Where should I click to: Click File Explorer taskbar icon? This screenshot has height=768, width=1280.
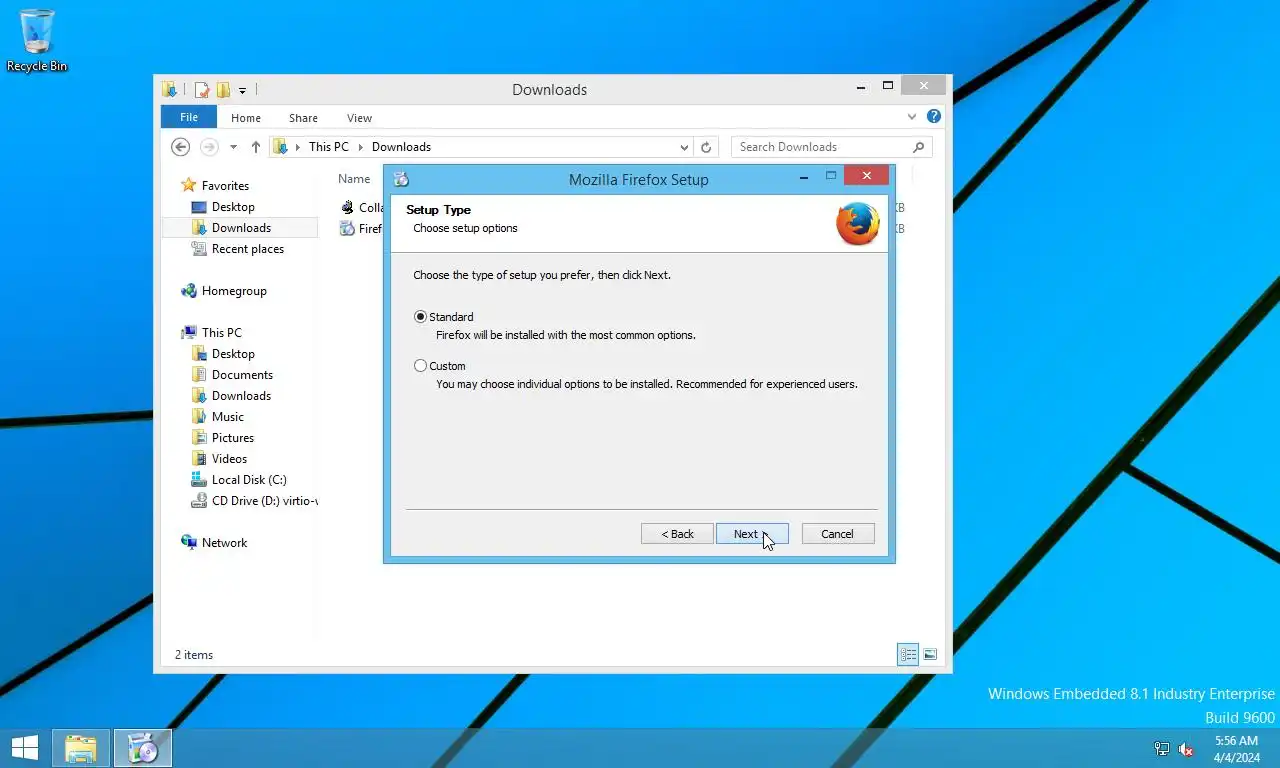click(x=81, y=748)
